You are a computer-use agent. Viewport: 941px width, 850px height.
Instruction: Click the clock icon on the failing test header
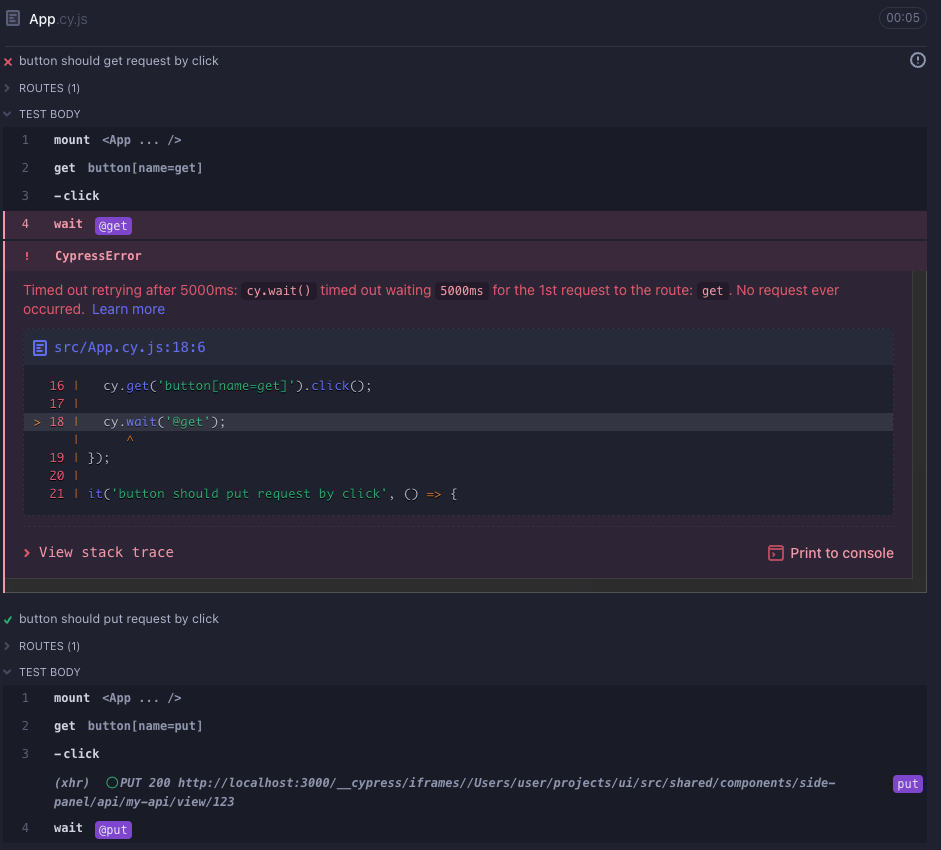tap(917, 60)
